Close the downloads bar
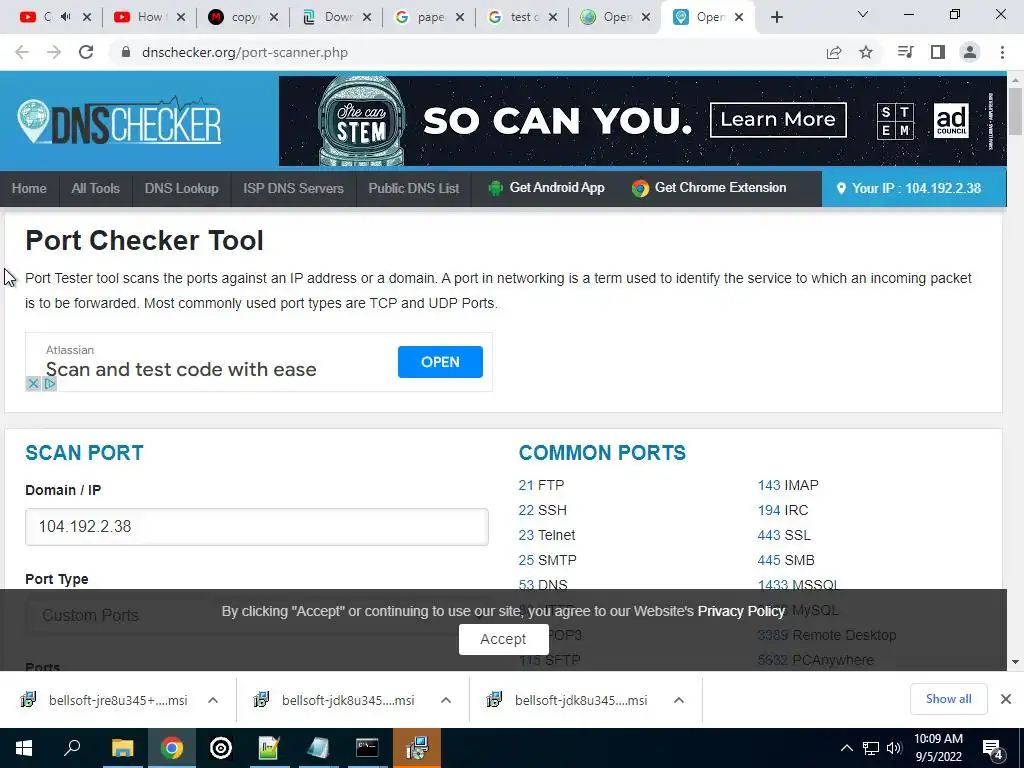This screenshot has width=1024, height=768. (x=1006, y=699)
